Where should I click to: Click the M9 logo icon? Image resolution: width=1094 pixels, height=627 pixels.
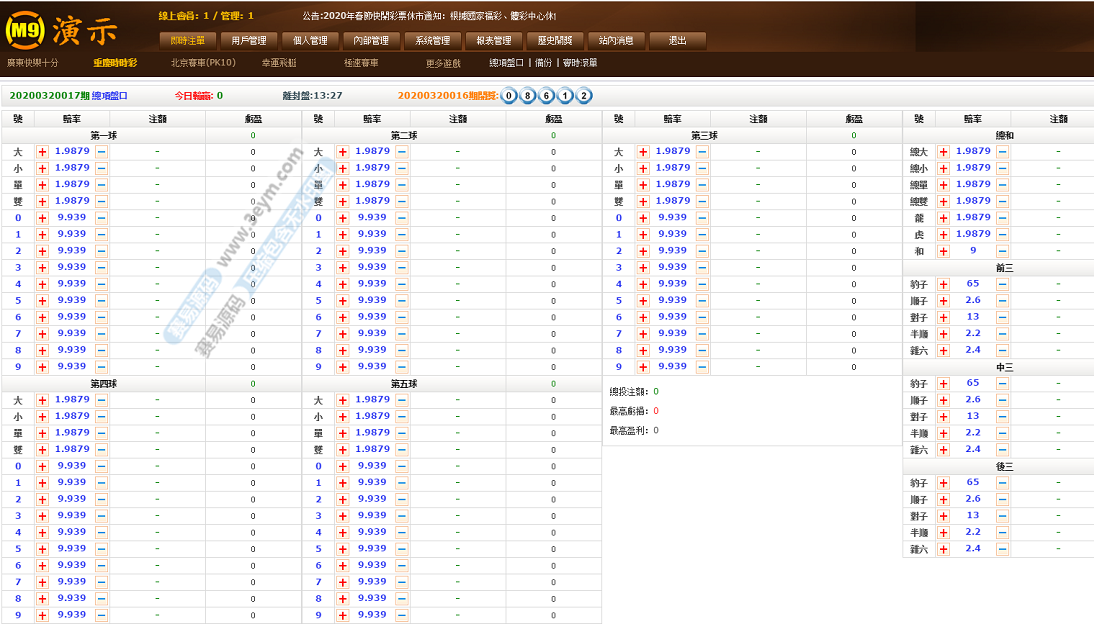pos(24,31)
